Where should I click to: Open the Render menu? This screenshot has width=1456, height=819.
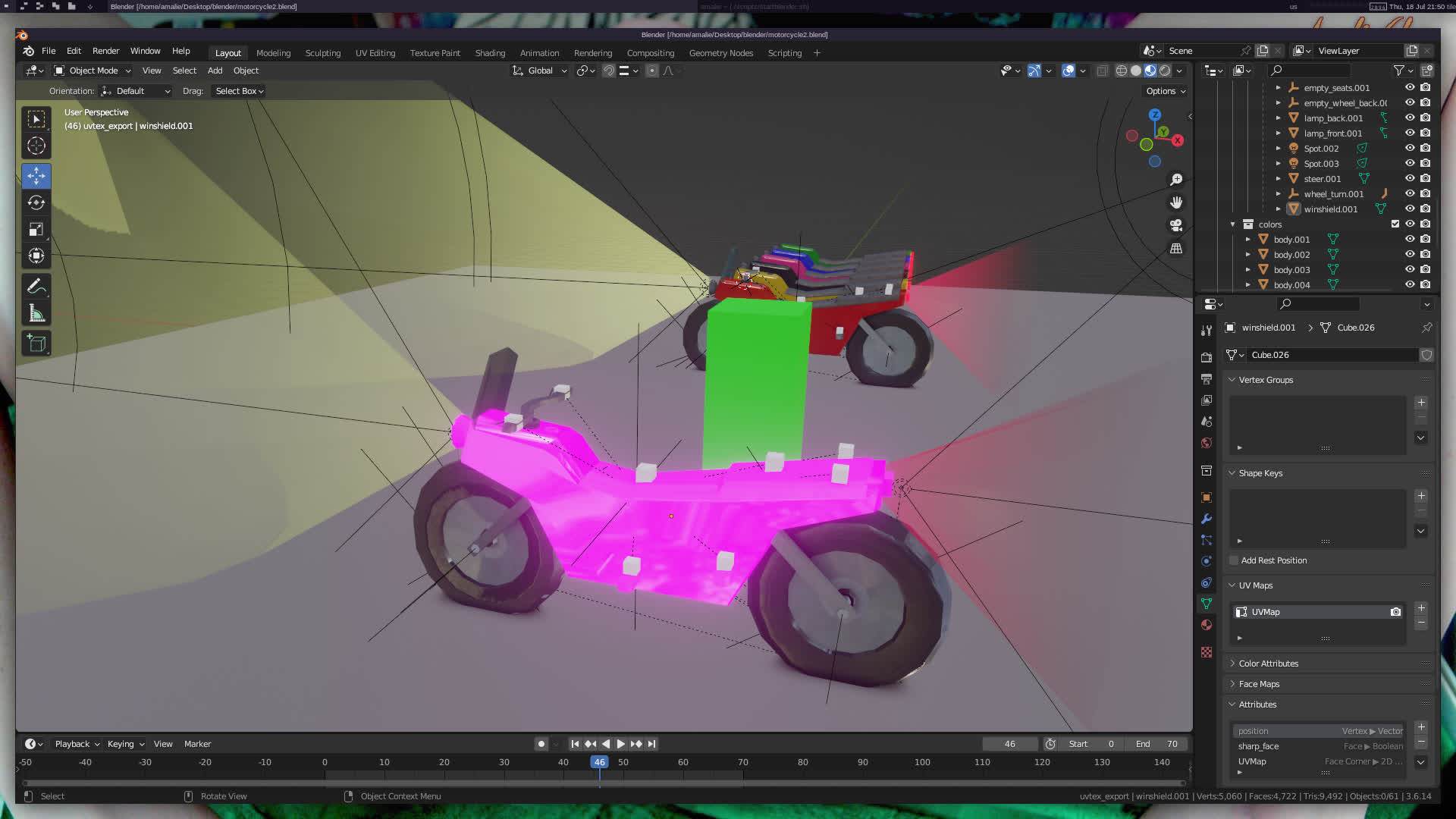pos(105,51)
